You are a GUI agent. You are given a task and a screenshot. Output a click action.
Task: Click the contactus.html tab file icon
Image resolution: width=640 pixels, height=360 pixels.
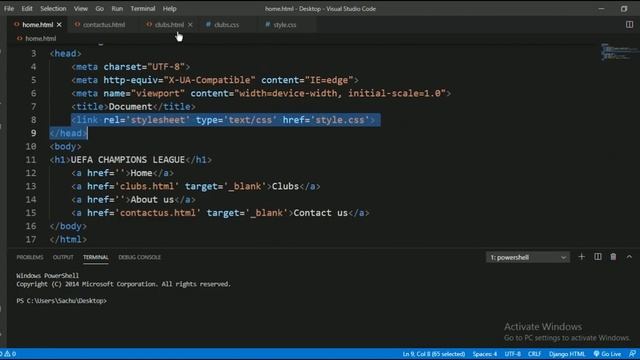[77, 24]
